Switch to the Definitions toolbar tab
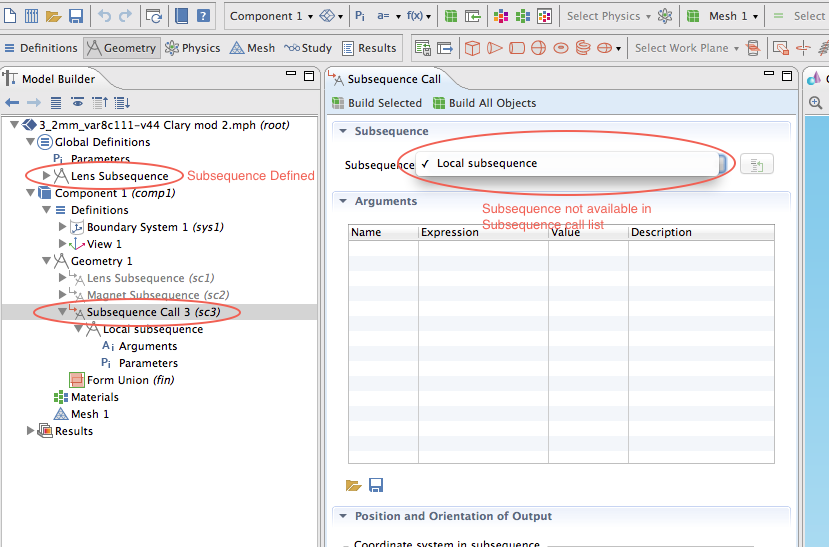Screen dimensions: 829x547 click(x=41, y=48)
